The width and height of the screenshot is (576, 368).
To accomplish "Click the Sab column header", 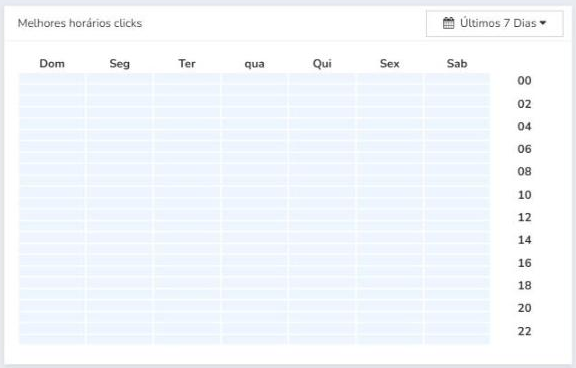I will (x=457, y=64).
